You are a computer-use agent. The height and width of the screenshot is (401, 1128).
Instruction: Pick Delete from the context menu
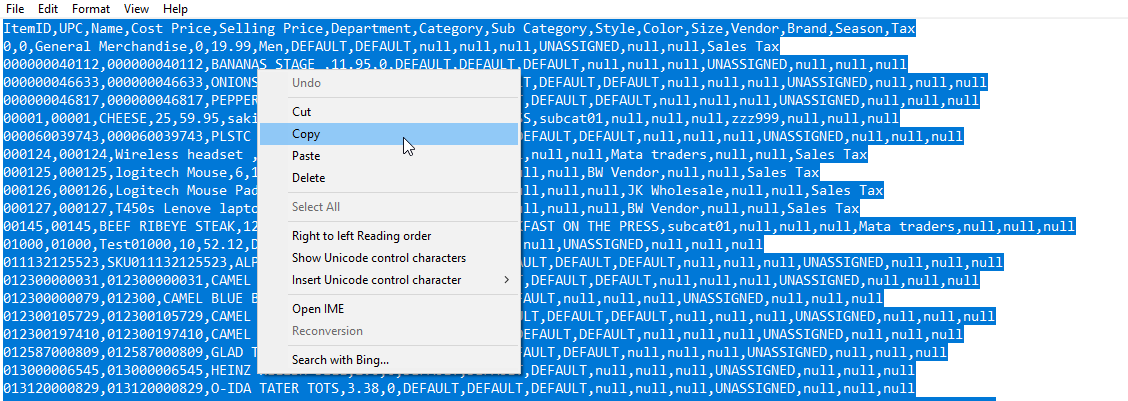pyautogui.click(x=308, y=178)
